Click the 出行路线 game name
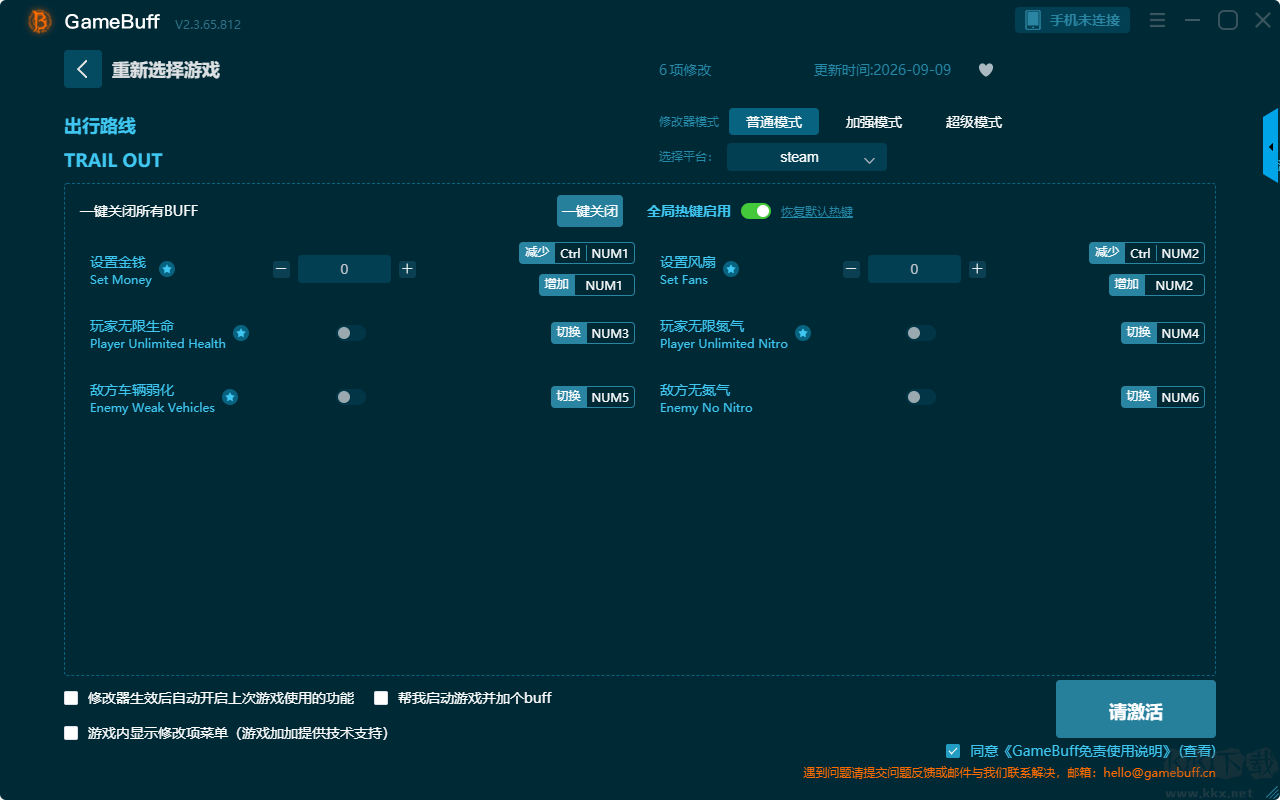The width and height of the screenshot is (1280, 800). click(x=100, y=126)
